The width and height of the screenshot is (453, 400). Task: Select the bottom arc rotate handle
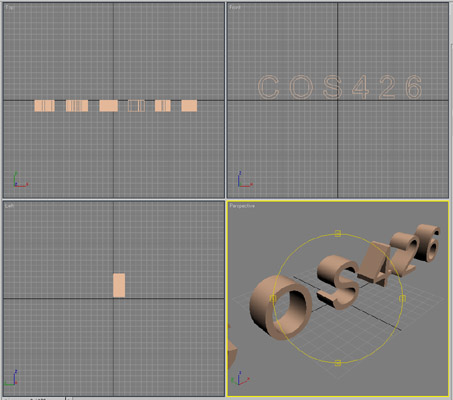coord(338,363)
